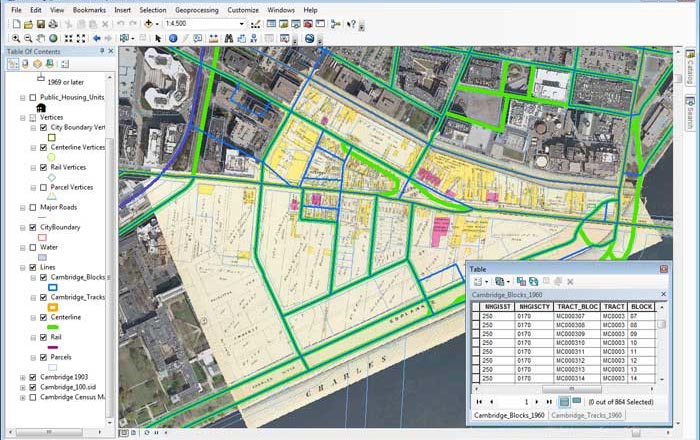Viewport: 700px width, 440px height.
Task: Expand the Cambridge_100.sid layer
Action: pyautogui.click(x=22, y=388)
